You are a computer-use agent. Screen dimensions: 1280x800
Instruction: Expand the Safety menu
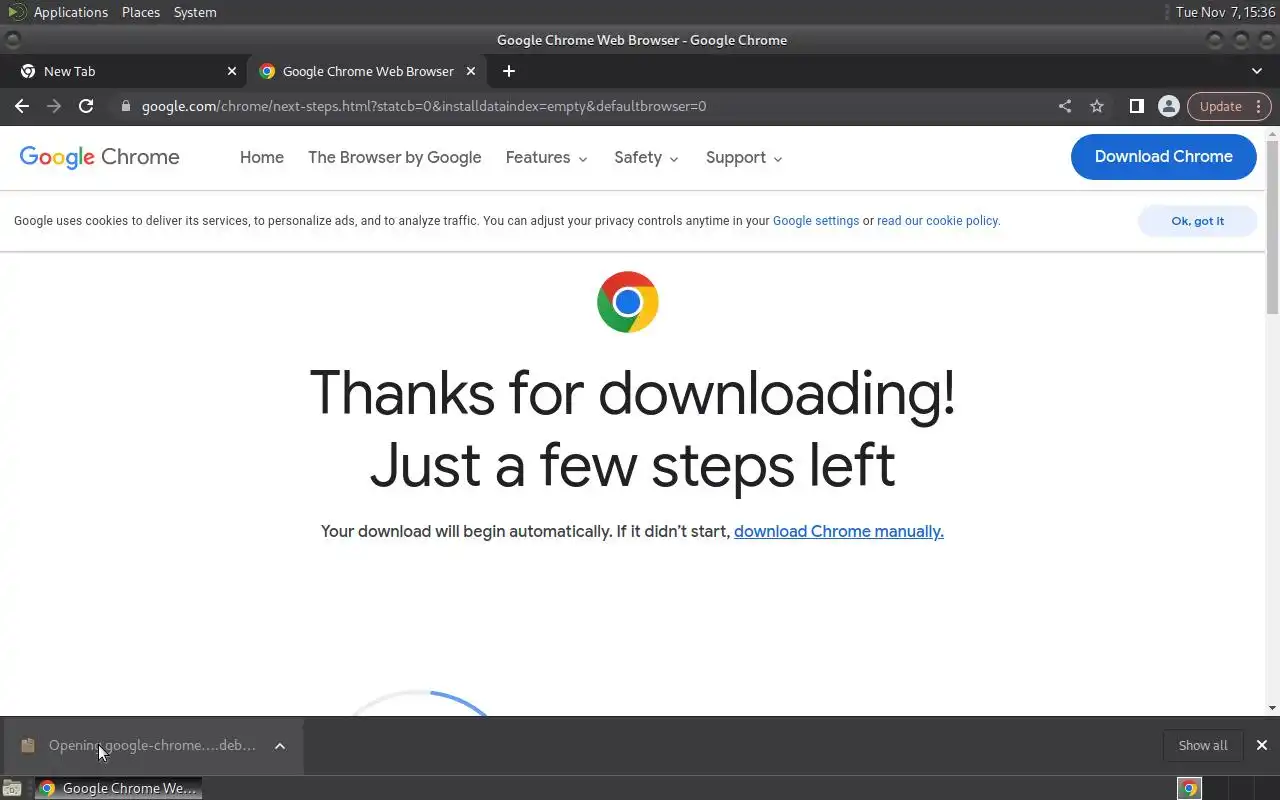point(646,157)
